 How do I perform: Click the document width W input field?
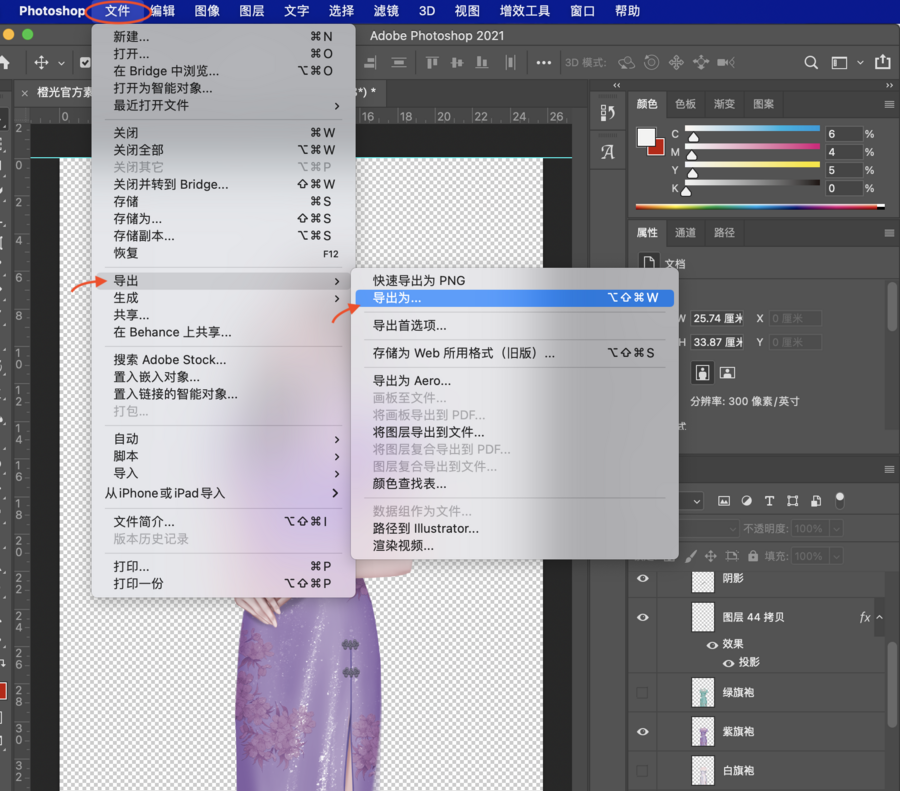717,318
